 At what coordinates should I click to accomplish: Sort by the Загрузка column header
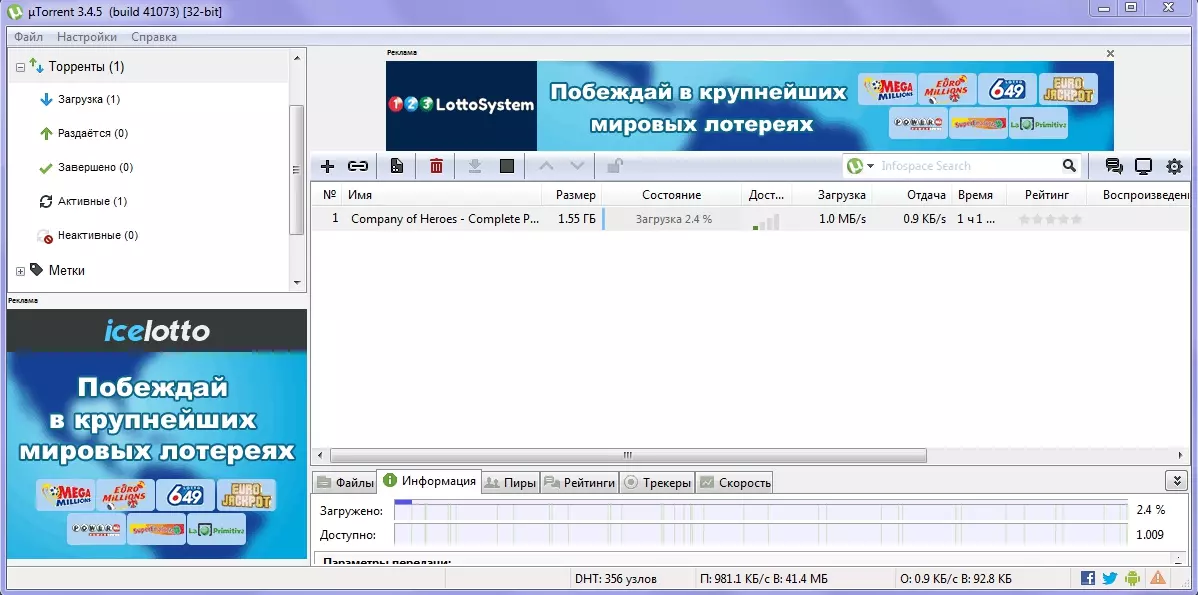click(833, 195)
